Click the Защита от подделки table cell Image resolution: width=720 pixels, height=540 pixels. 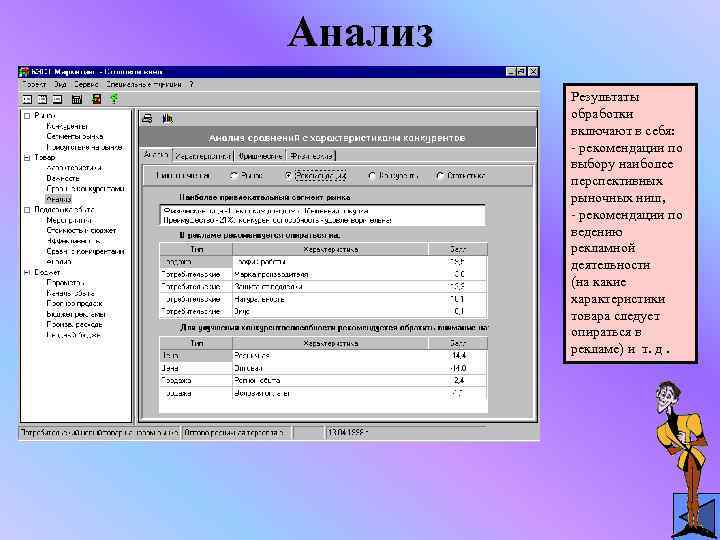coord(330,287)
